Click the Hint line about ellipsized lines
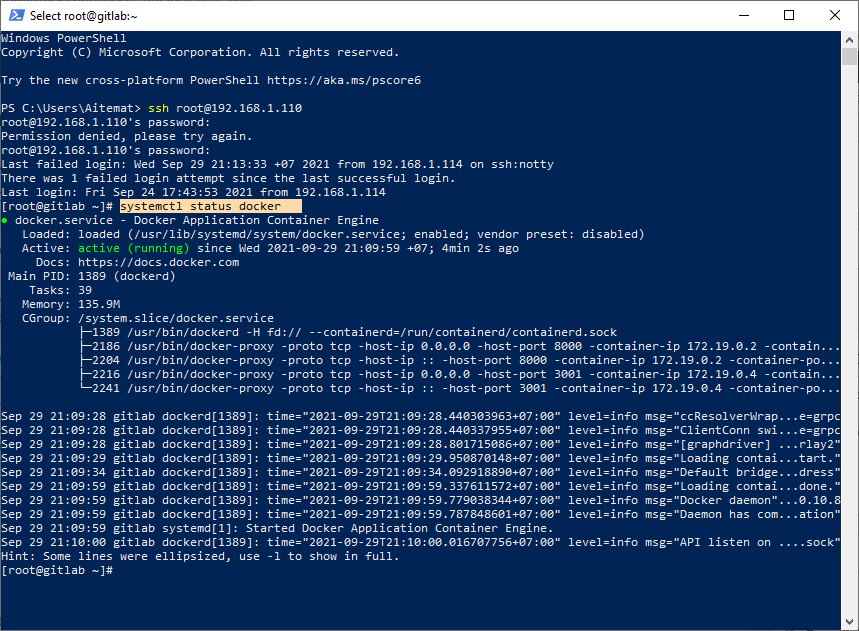 pyautogui.click(x=199, y=556)
